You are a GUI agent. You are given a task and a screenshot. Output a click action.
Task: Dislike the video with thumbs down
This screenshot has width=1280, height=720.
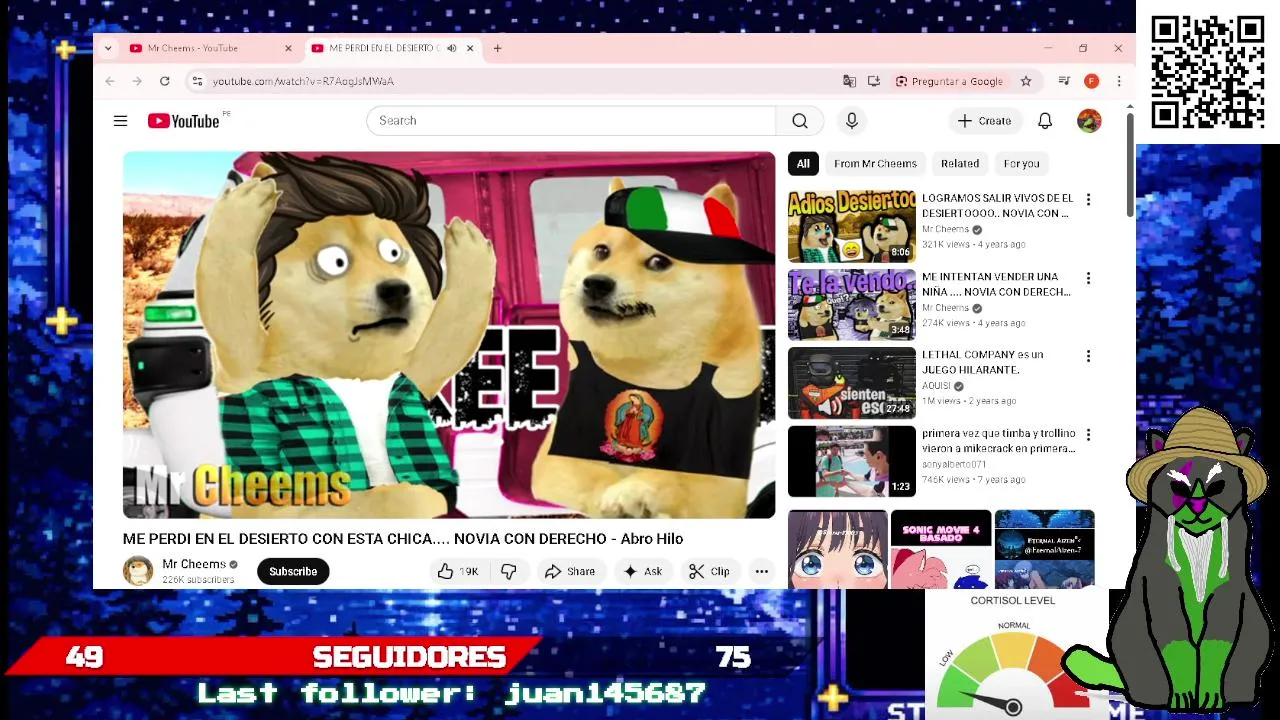[x=509, y=571]
